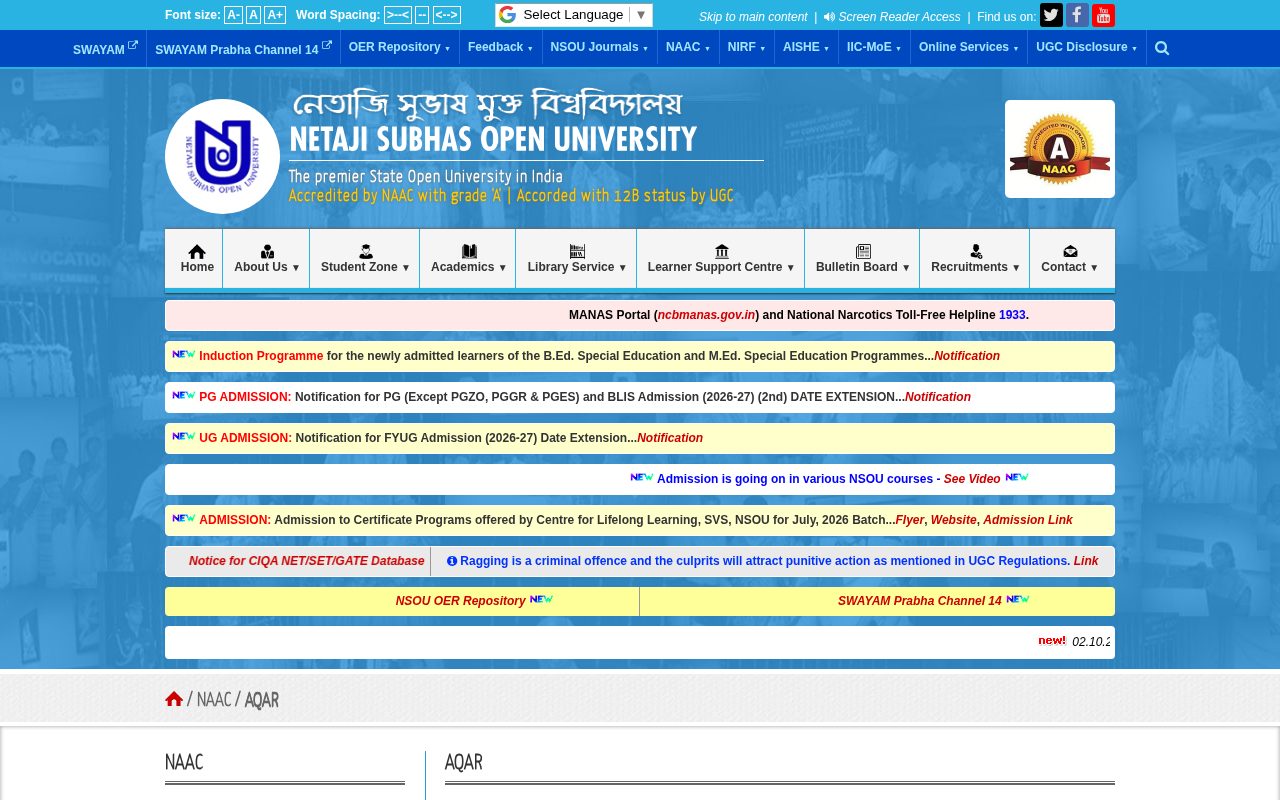Open the NIRF top menu
This screenshot has width=1280, height=800.
click(746, 48)
